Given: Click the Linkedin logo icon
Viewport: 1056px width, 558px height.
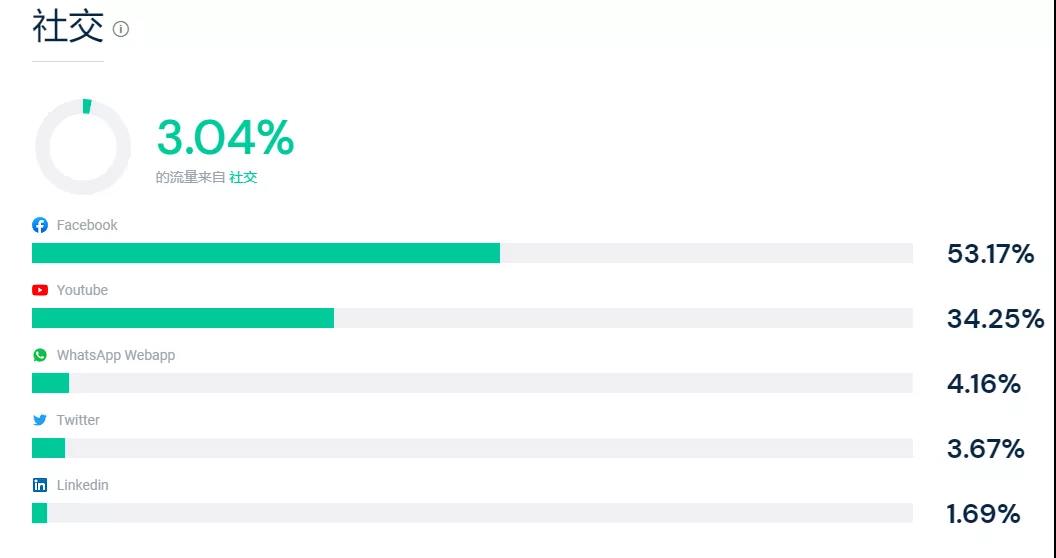Looking at the screenshot, I should [40, 485].
